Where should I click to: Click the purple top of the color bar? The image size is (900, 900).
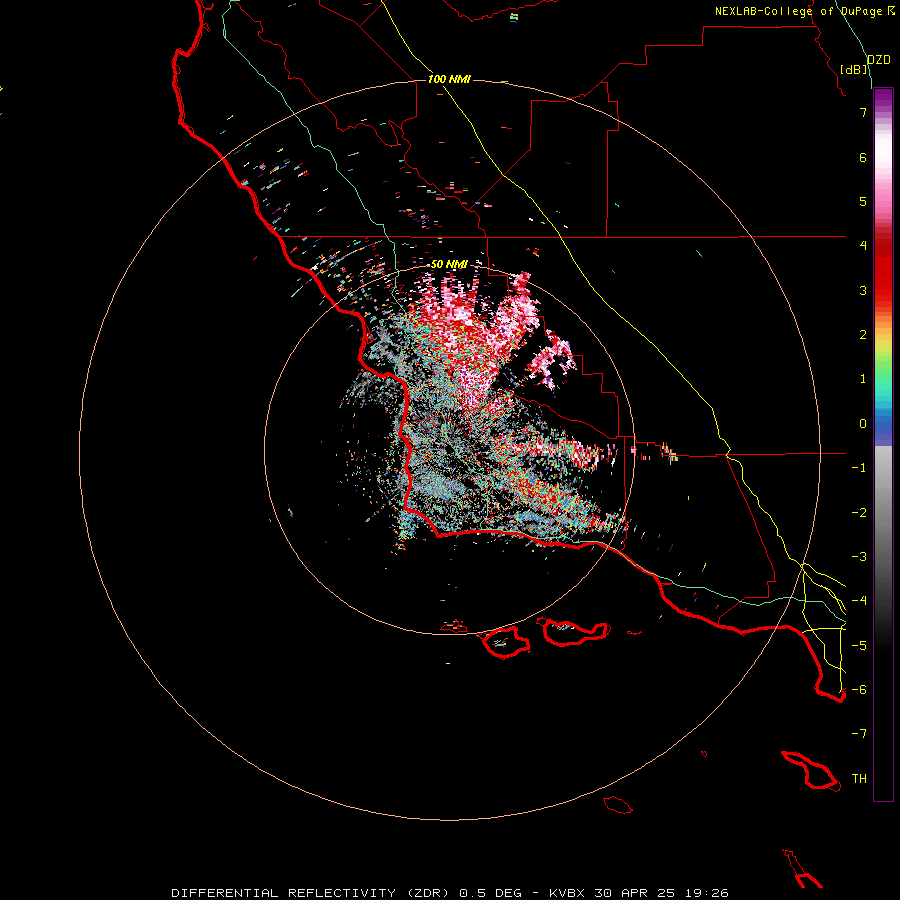pos(883,98)
